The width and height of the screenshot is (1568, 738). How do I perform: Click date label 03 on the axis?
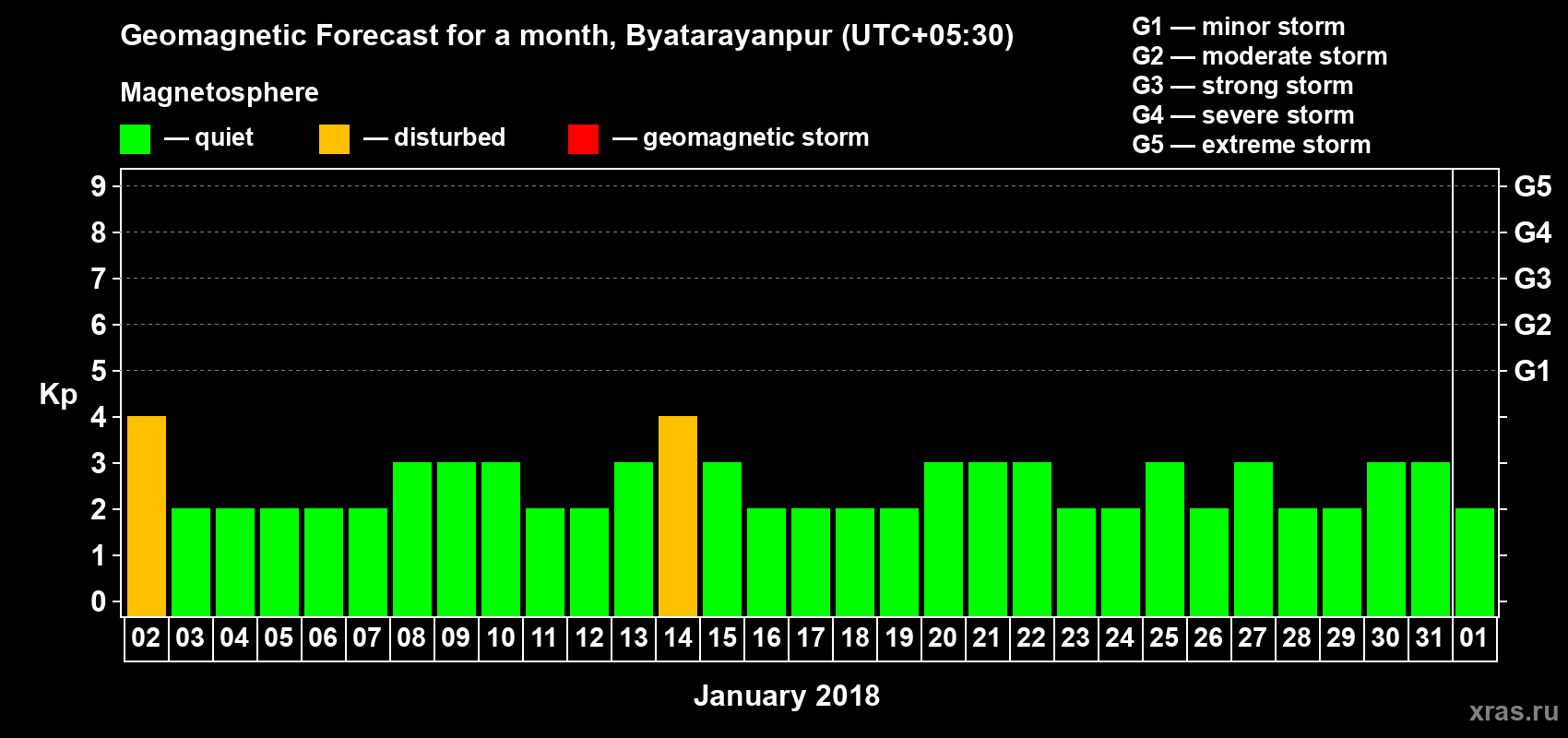[x=190, y=637]
